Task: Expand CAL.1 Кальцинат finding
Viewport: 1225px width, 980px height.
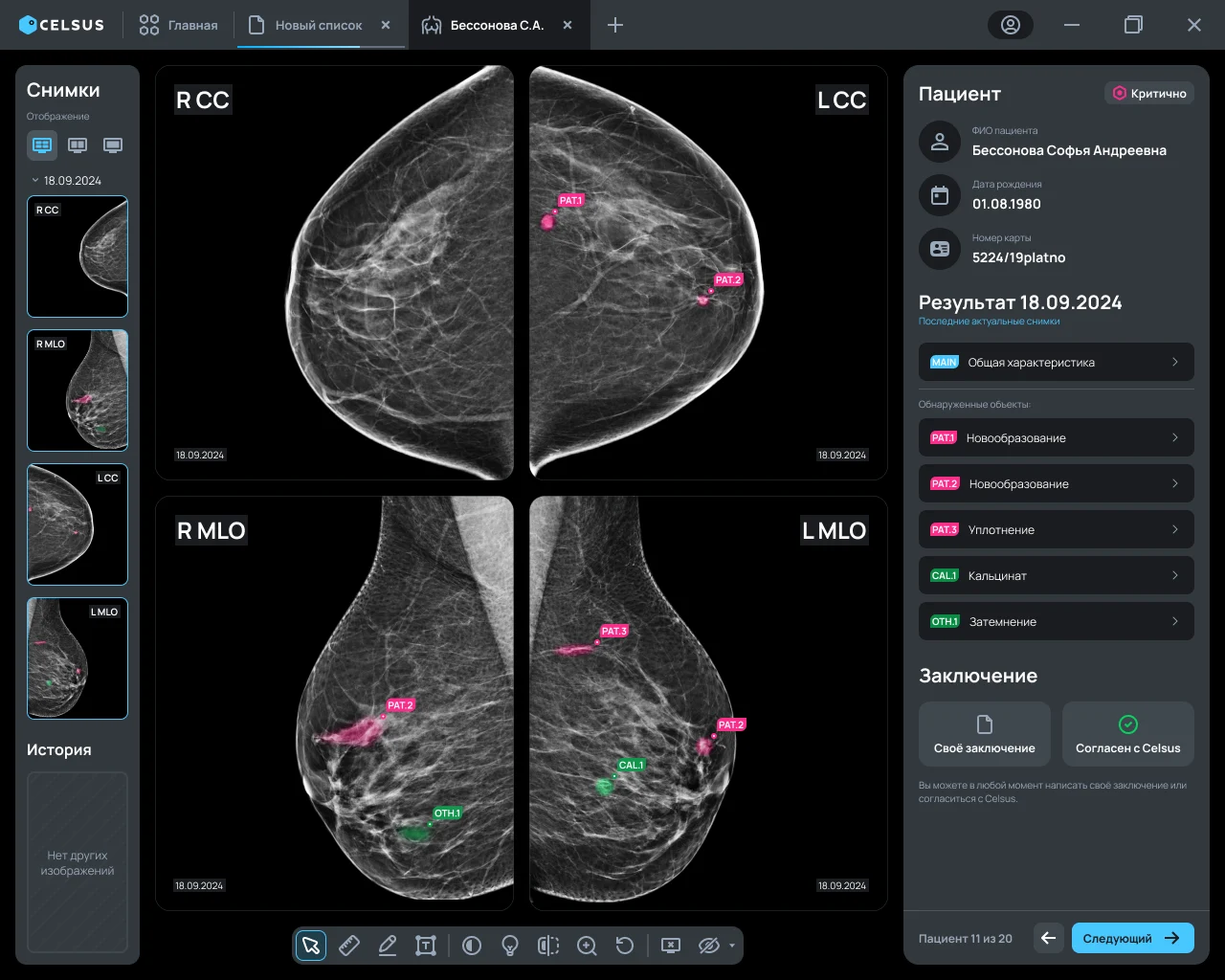Action: [x=1057, y=575]
